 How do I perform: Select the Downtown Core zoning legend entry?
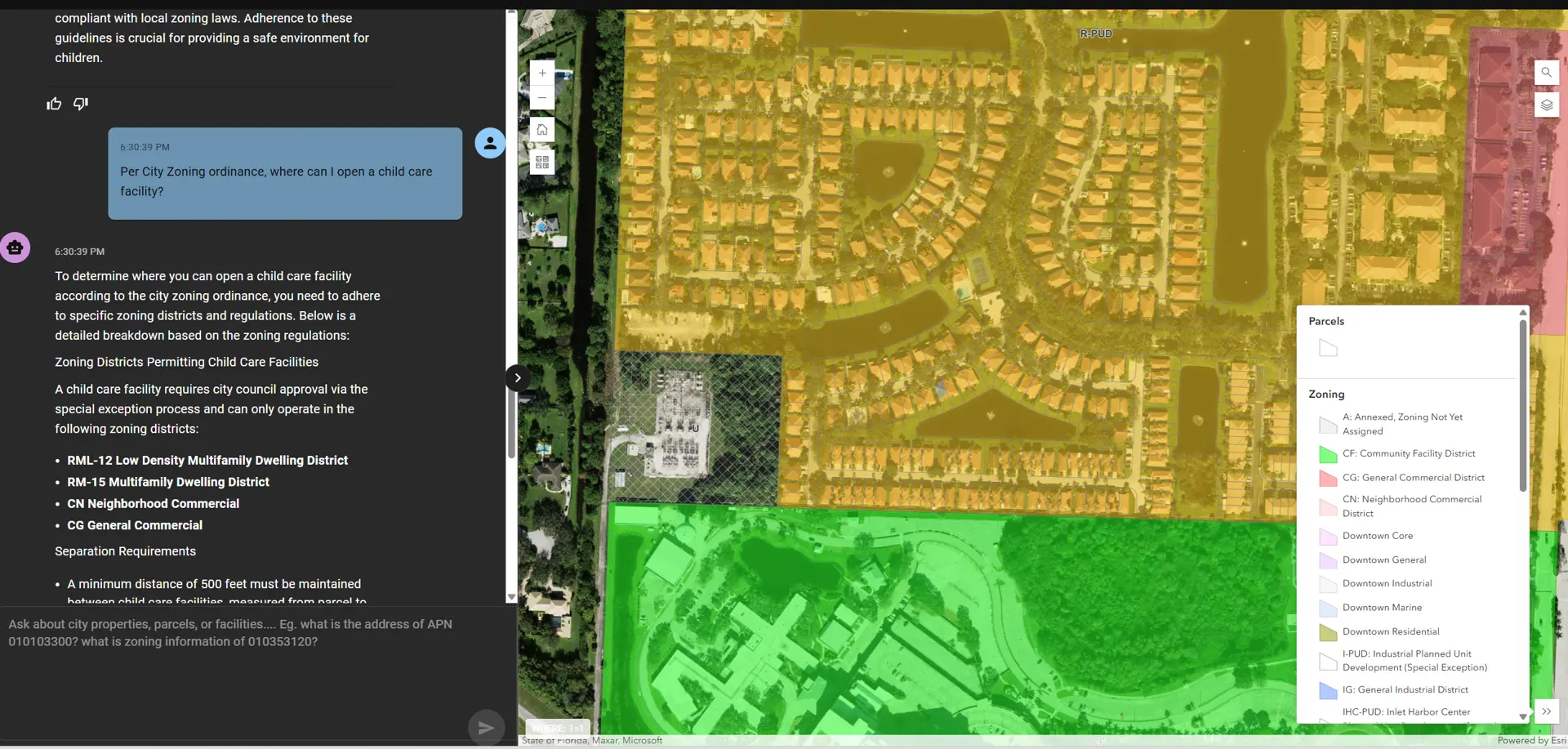tap(1378, 536)
